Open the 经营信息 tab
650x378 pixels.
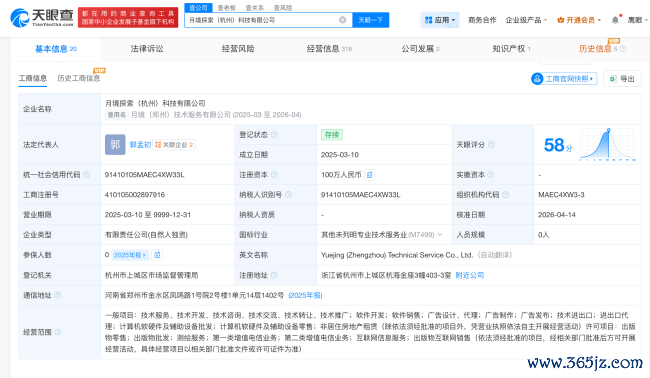[329, 49]
